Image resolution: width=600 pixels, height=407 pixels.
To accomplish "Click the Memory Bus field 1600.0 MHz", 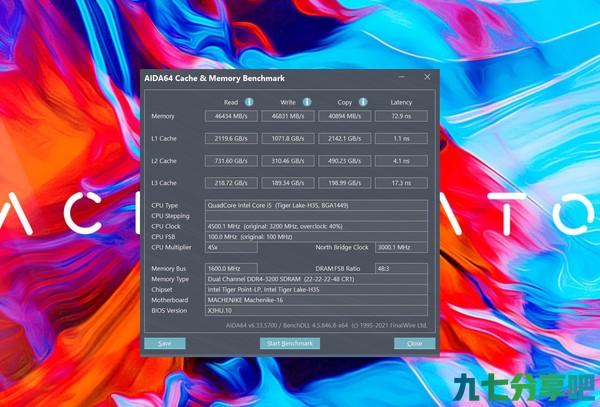I will (231, 269).
